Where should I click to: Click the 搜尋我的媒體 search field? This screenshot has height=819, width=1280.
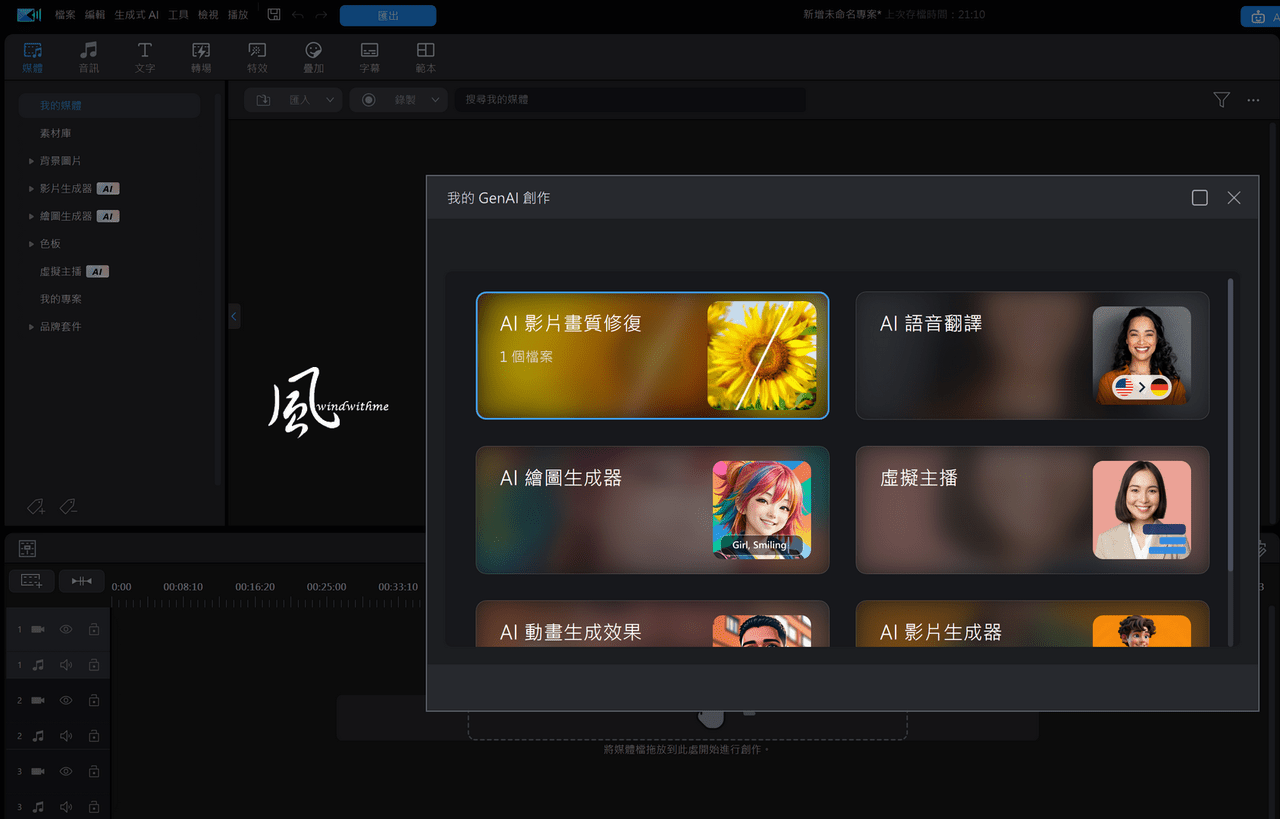pos(630,100)
